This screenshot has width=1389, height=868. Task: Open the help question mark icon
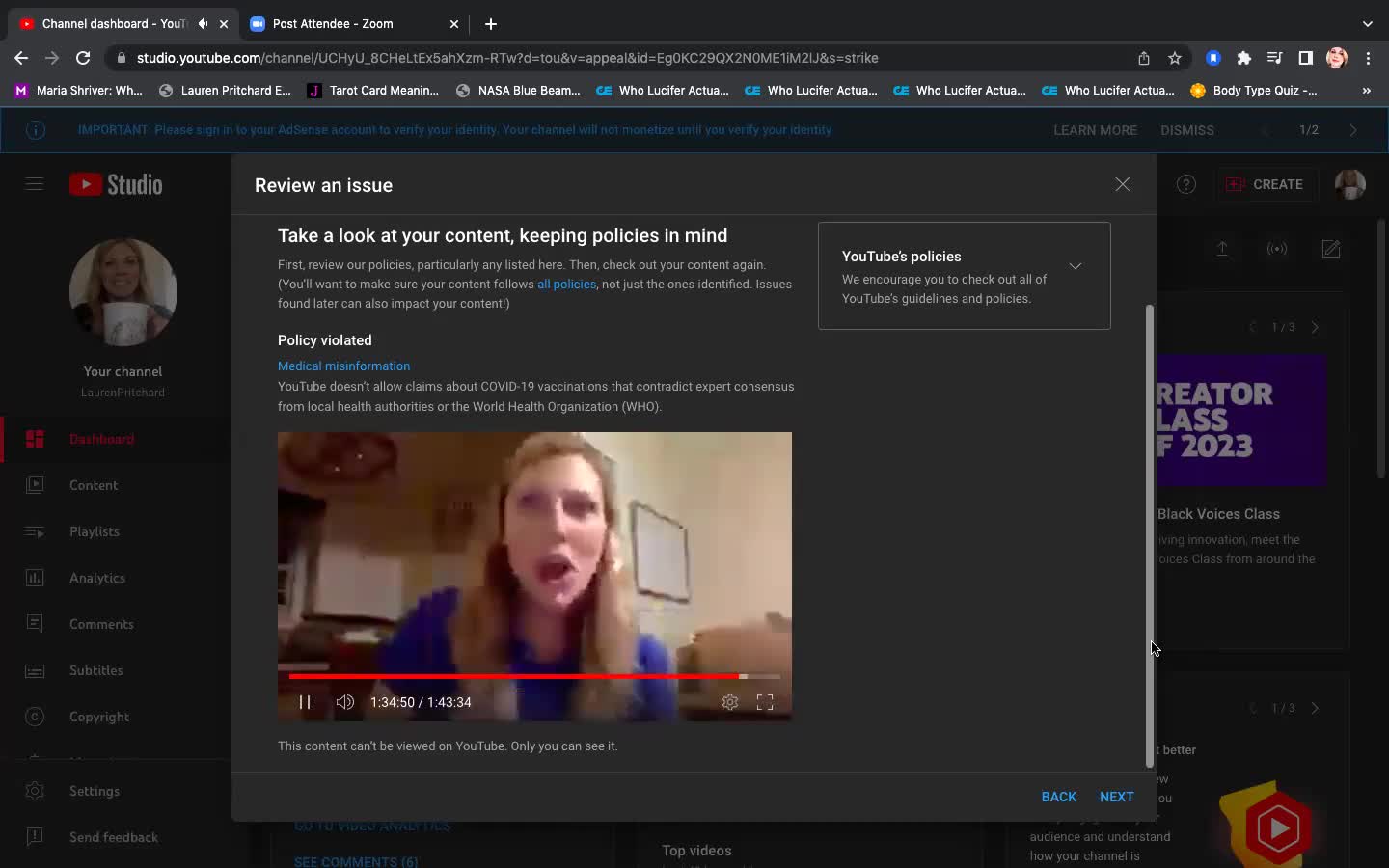point(1186,184)
